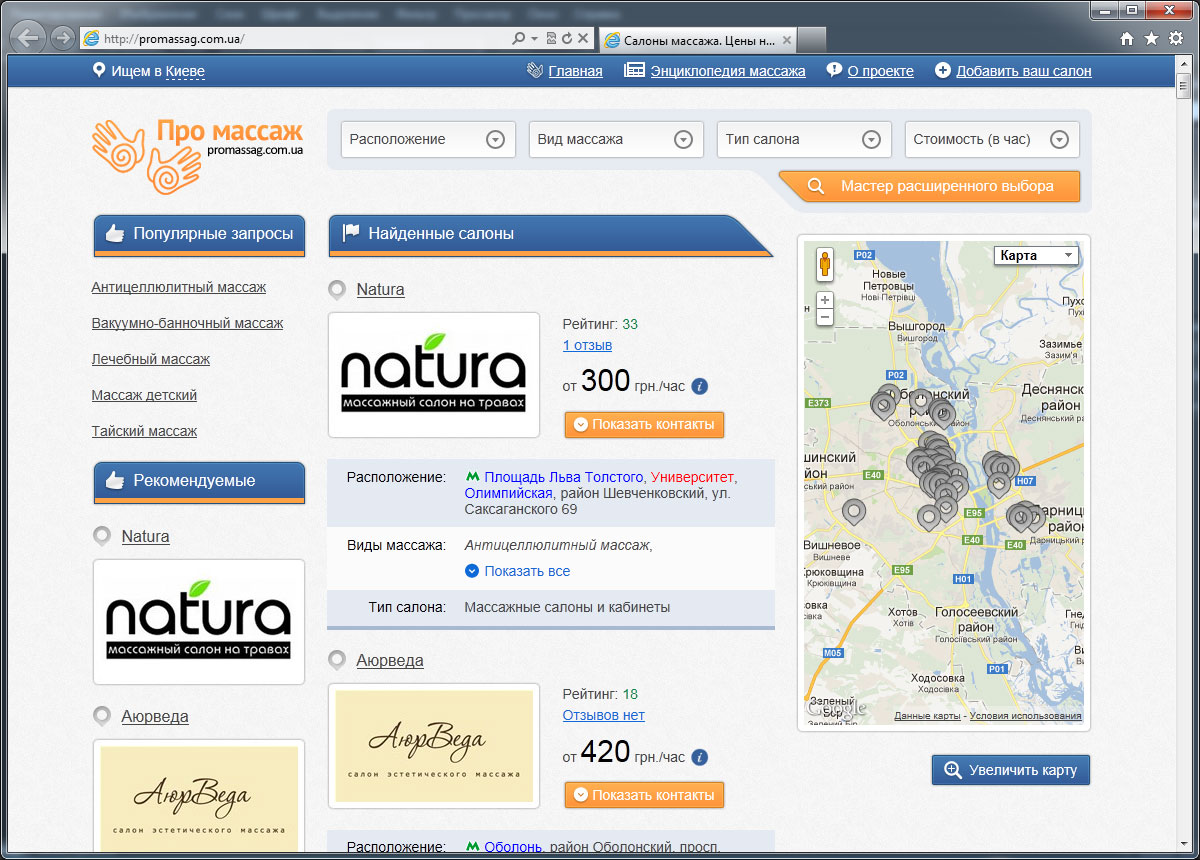Open the Natura logo thumbnail in results
The height and width of the screenshot is (860, 1200).
click(434, 375)
